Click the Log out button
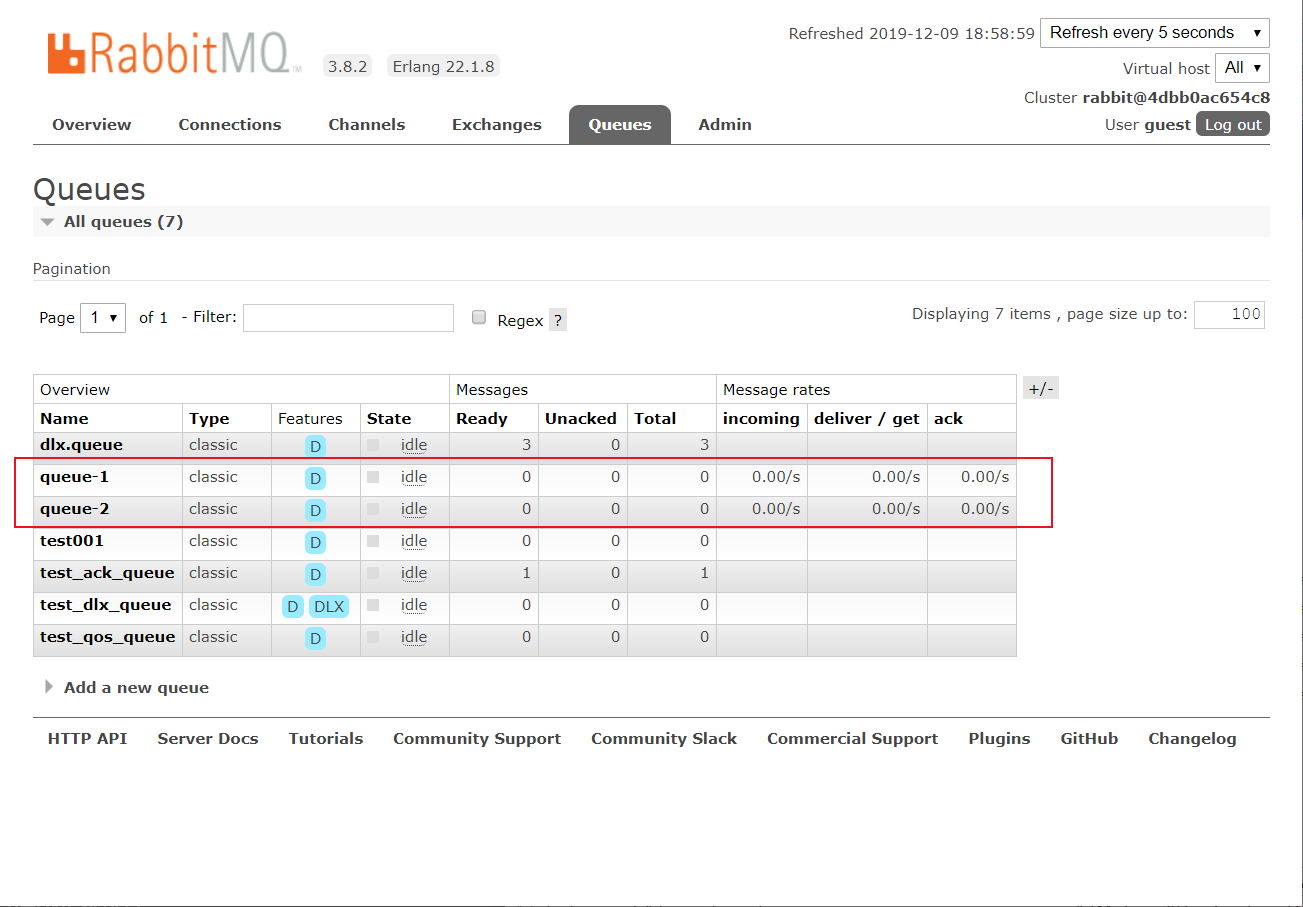The image size is (1303, 907). pyautogui.click(x=1233, y=125)
